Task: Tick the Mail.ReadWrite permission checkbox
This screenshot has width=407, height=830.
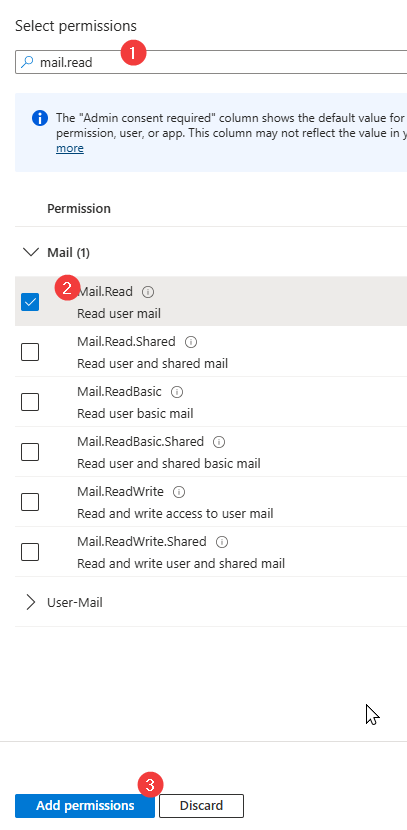Action: click(x=30, y=502)
